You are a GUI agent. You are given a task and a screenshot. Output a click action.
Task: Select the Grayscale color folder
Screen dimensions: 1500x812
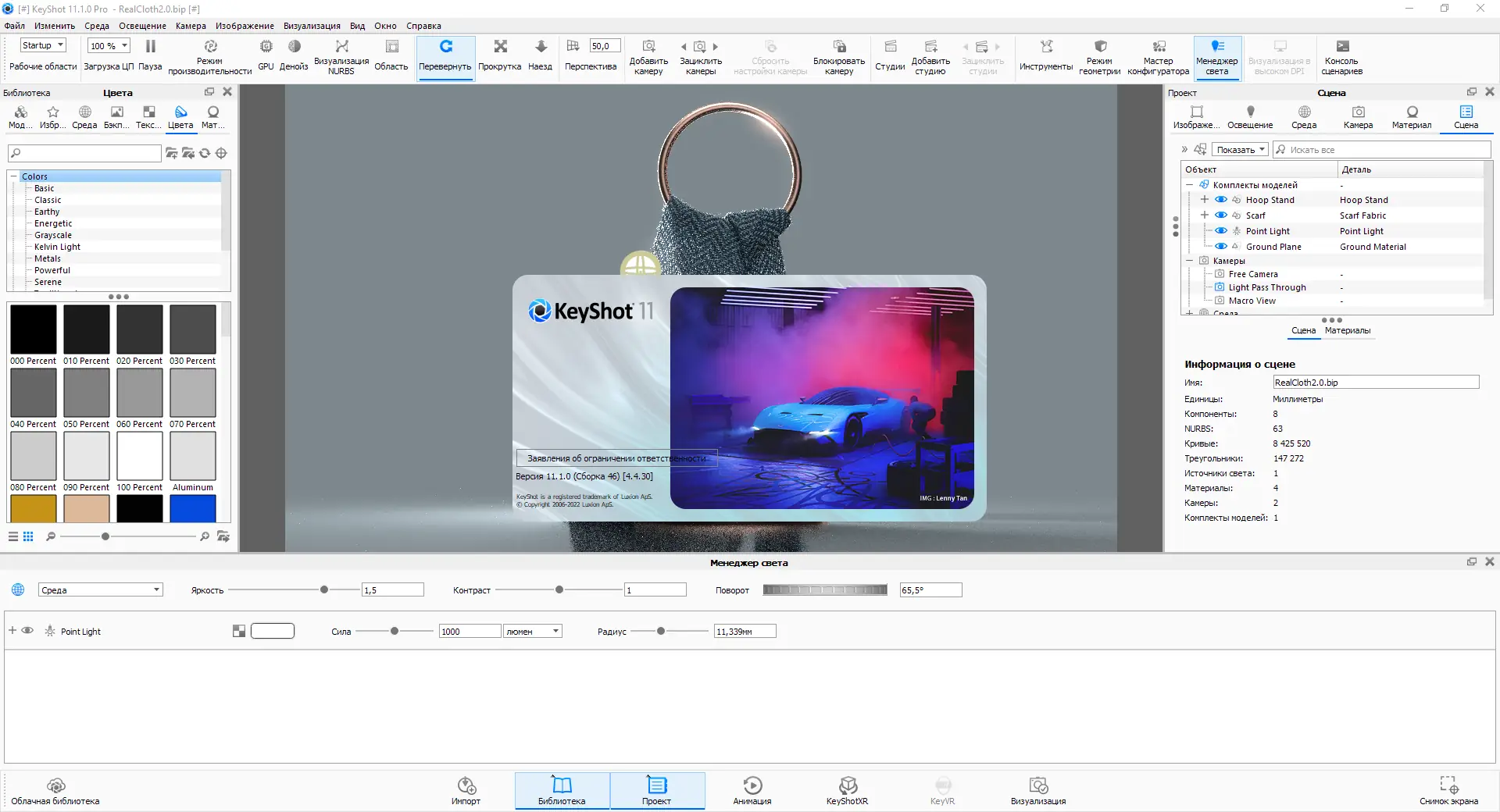(x=53, y=235)
